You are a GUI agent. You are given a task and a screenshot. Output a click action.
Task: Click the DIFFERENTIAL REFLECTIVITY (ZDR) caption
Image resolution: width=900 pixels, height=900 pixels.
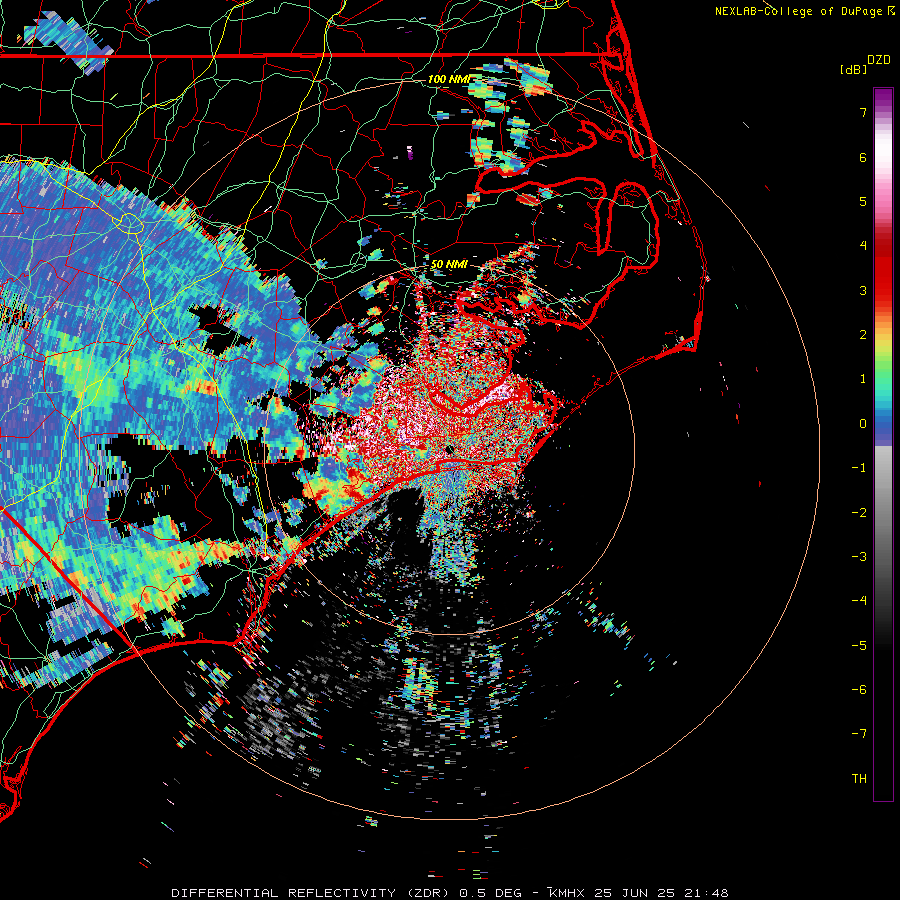[312, 893]
